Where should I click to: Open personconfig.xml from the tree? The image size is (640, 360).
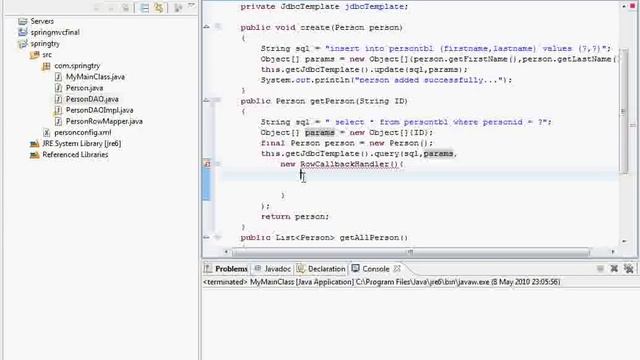(83, 132)
